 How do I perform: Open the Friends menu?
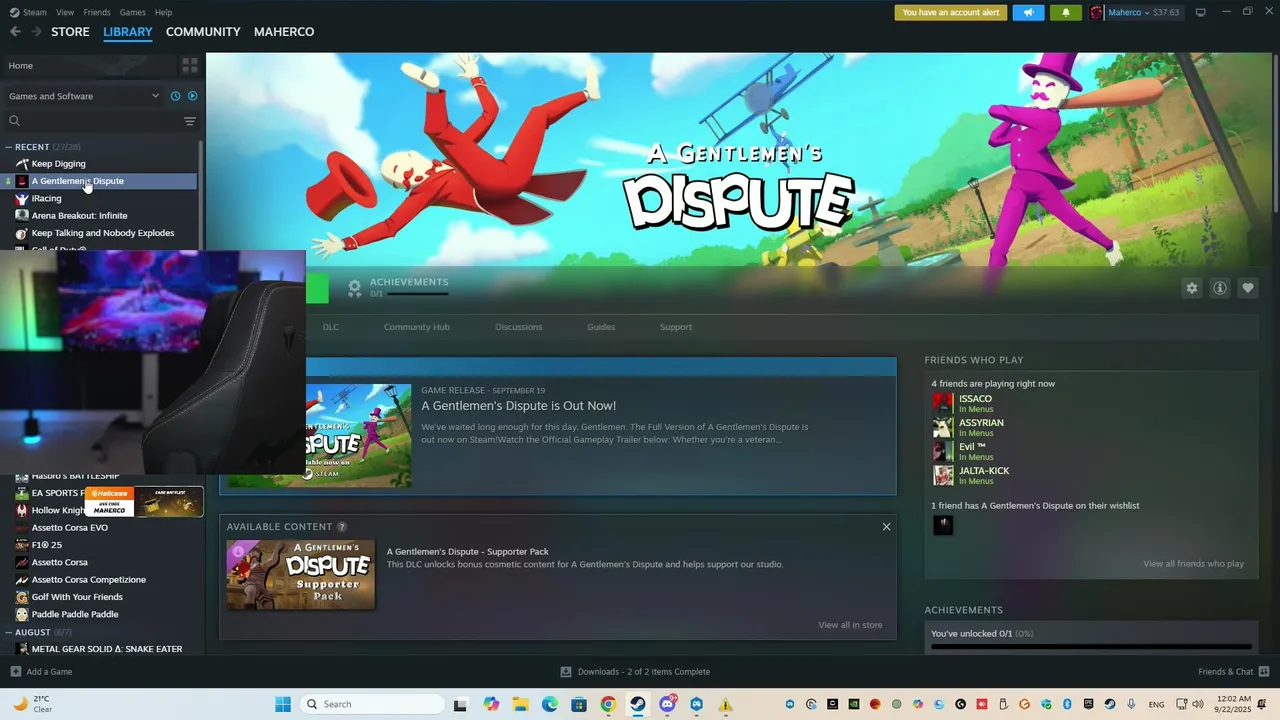click(97, 12)
